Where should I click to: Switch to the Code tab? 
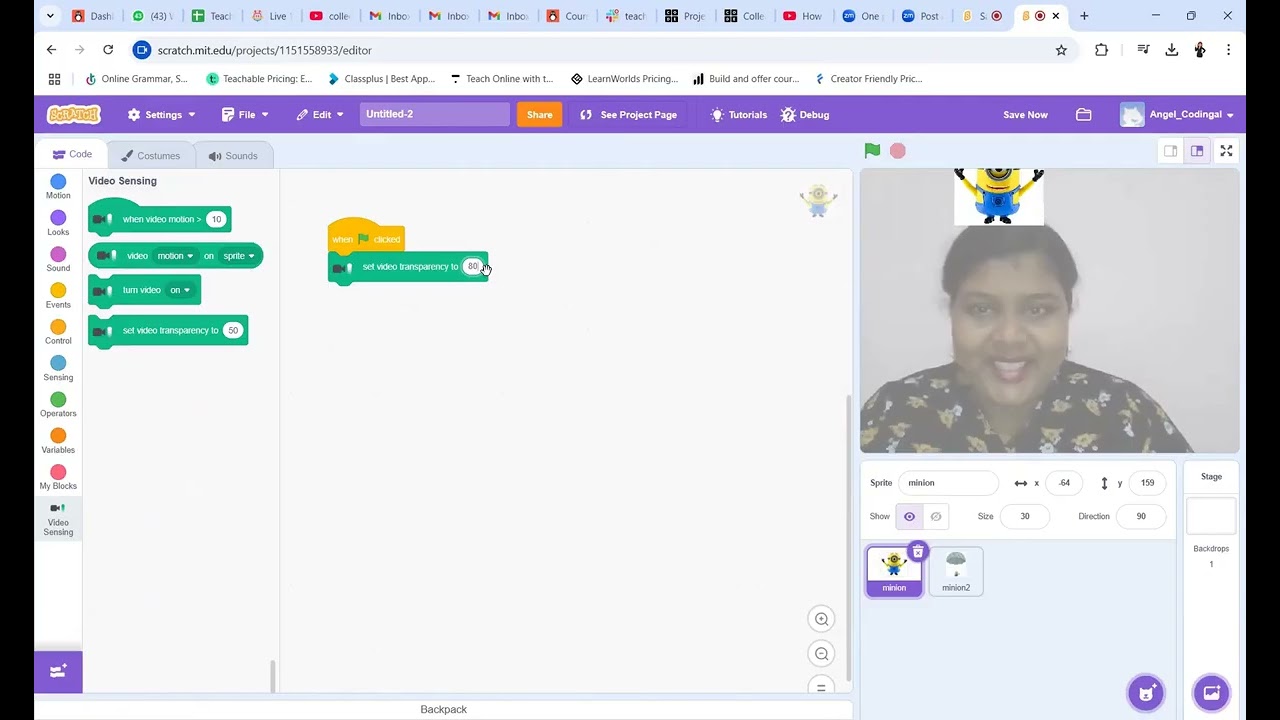[72, 155]
